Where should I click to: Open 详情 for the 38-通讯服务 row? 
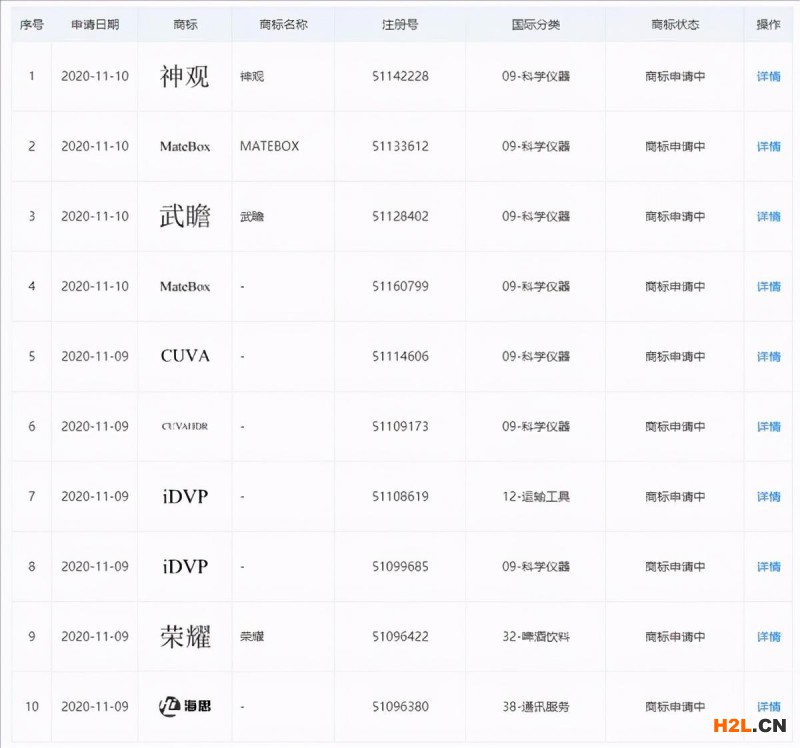coord(768,706)
